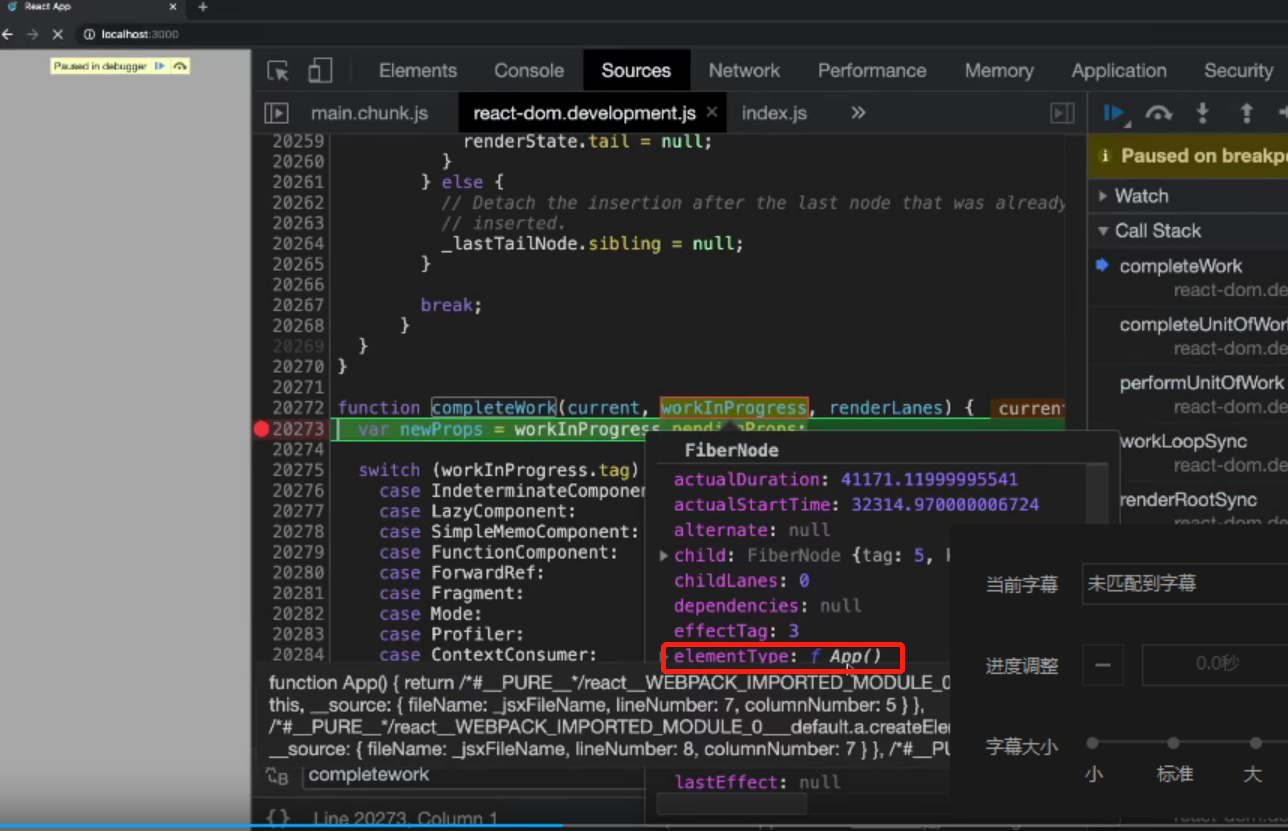The width and height of the screenshot is (1288, 831).
Task: Click the renderLanes parameter in code
Action: (x=886, y=408)
